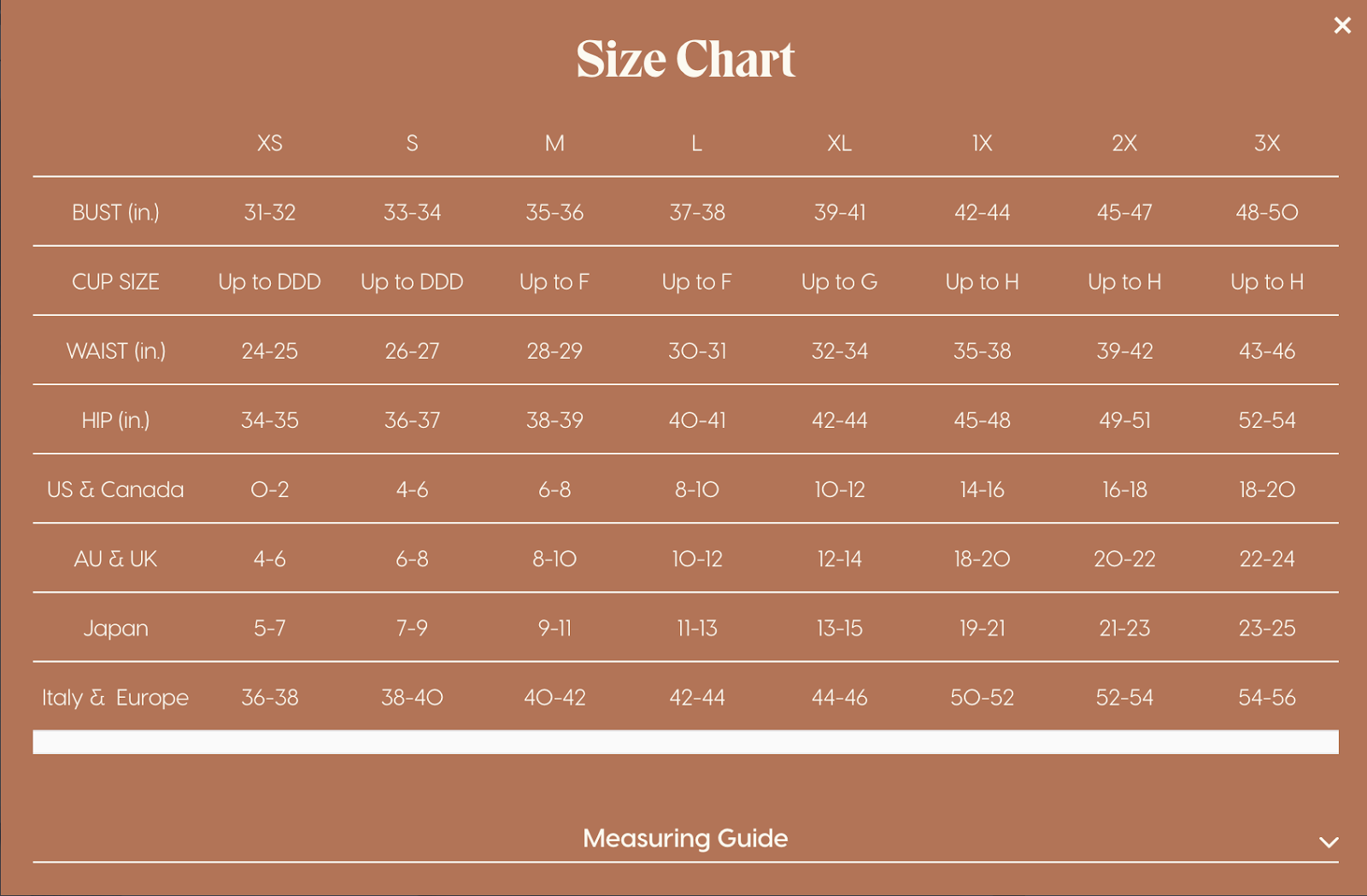Screen dimensions: 1367x896
Task: Select the 2X size column header
Action: pos(1124,143)
